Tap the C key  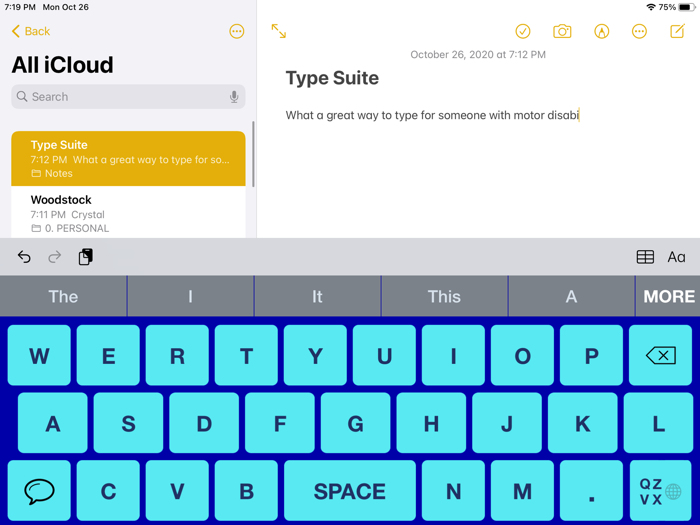click(x=108, y=491)
